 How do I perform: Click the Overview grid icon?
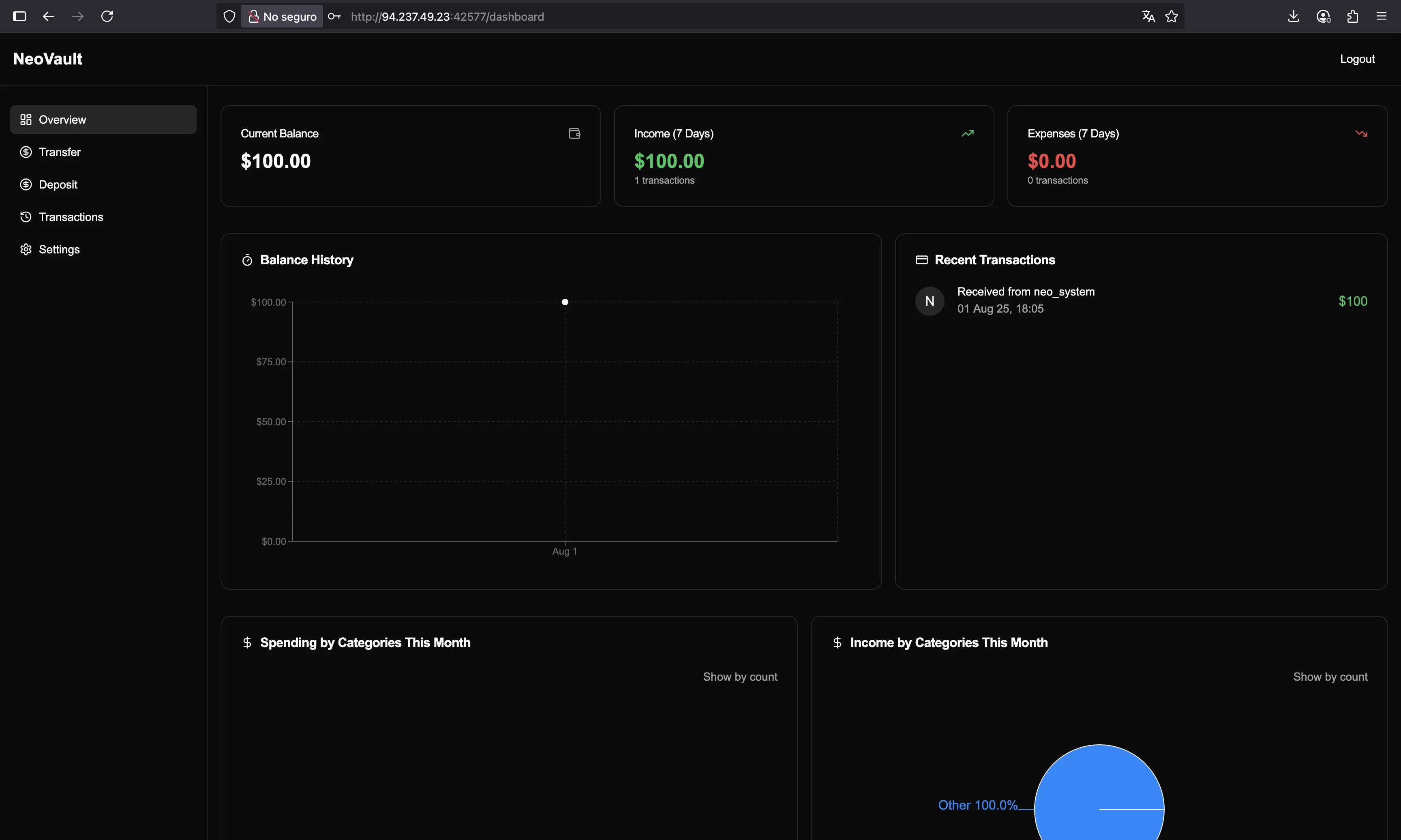point(26,120)
